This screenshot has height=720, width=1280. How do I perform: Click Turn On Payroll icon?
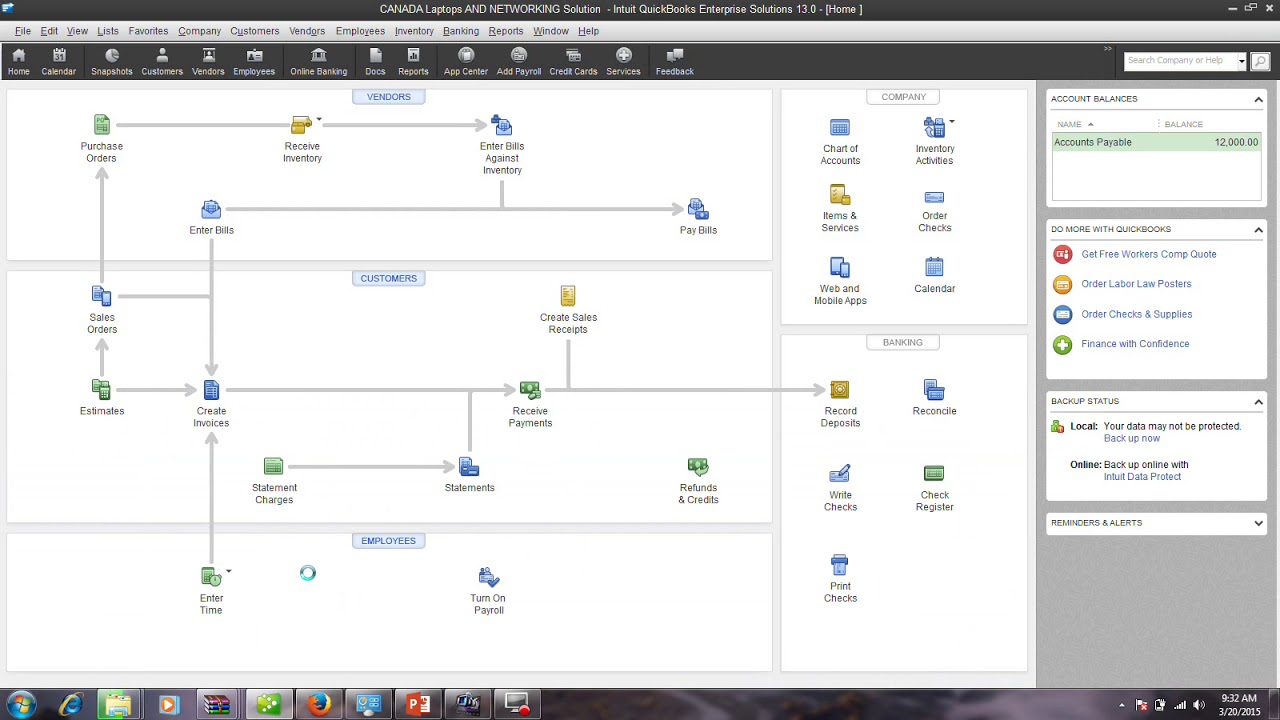point(488,577)
